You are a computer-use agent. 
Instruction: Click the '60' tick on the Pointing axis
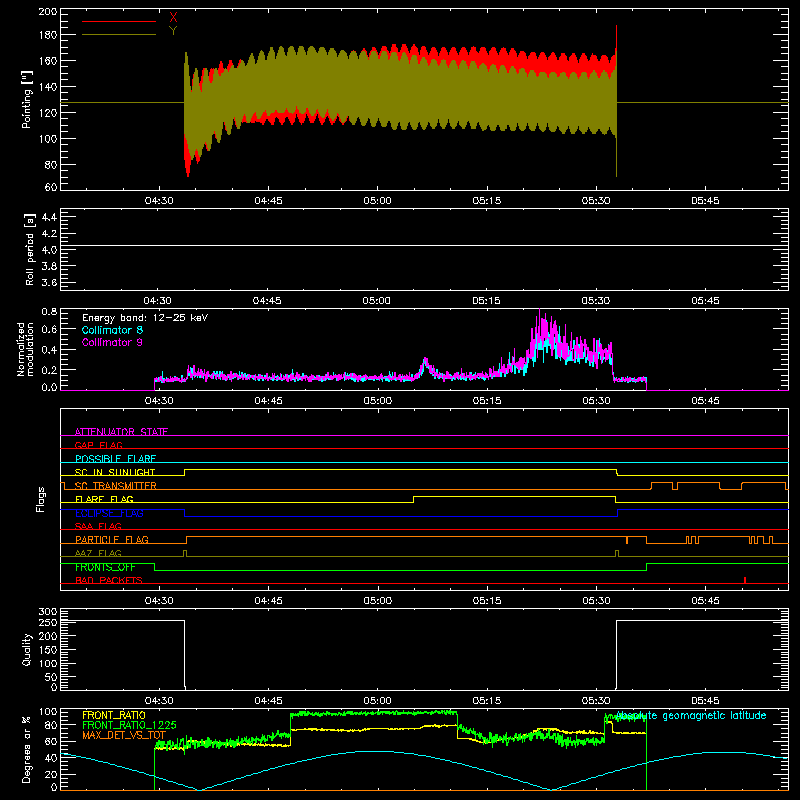pos(51,187)
